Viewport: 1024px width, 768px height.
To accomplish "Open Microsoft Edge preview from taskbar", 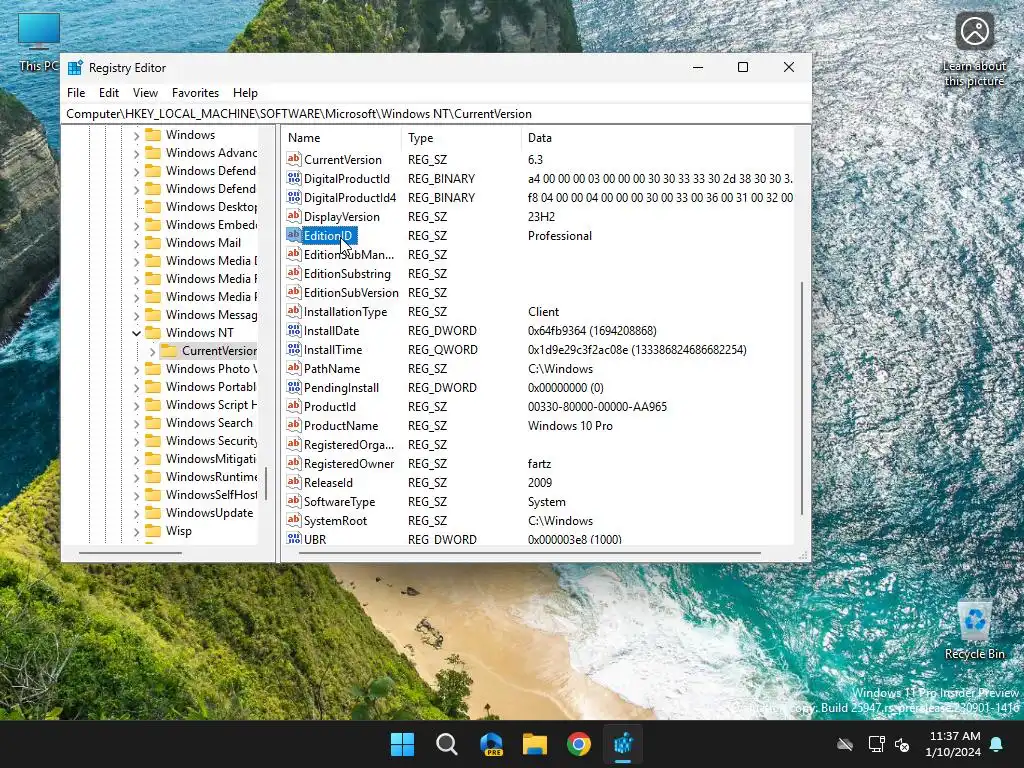I will [x=491, y=744].
